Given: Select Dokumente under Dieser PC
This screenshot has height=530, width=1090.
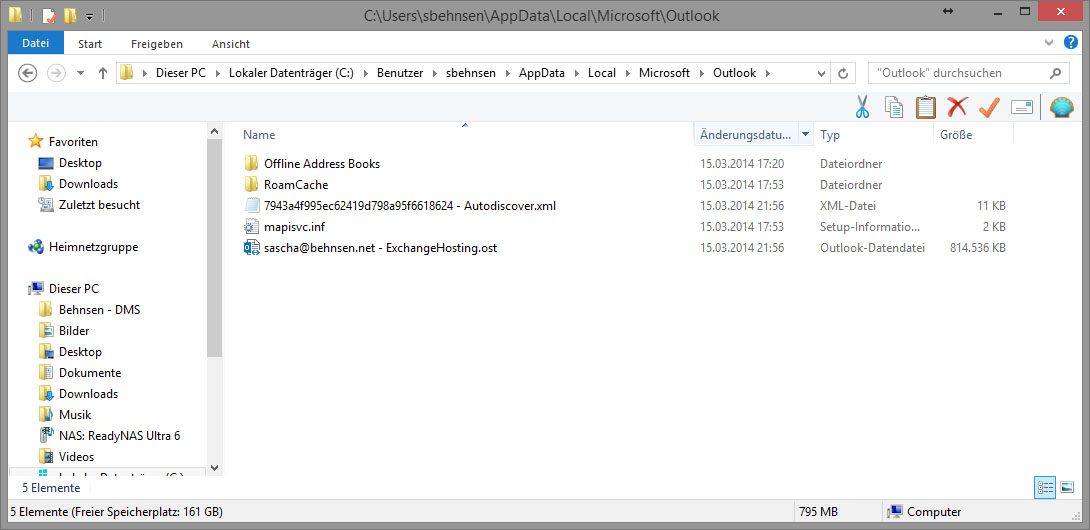Looking at the screenshot, I should [x=90, y=373].
